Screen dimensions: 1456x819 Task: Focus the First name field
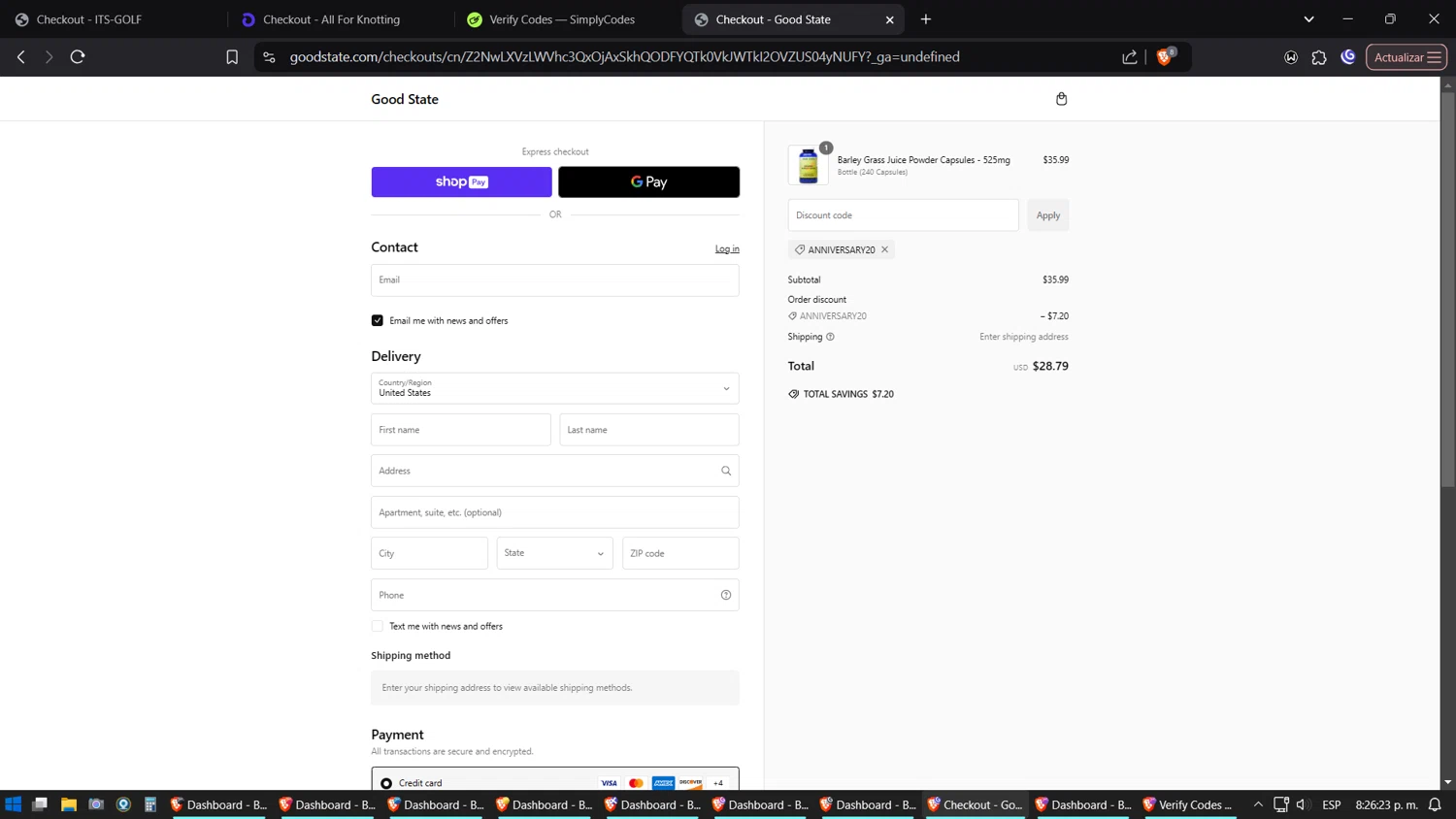(461, 430)
